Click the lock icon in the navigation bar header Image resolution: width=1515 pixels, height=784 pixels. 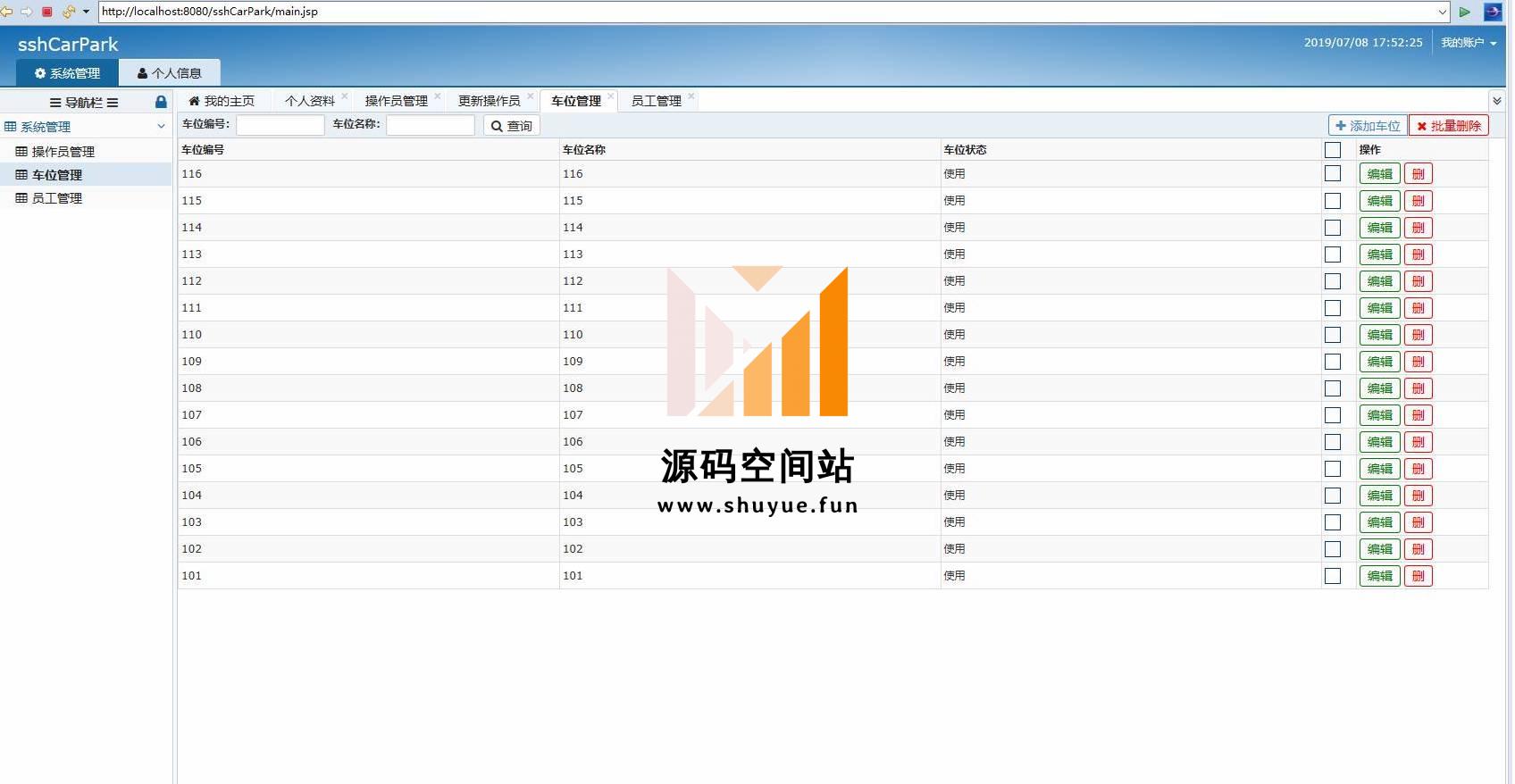pyautogui.click(x=161, y=102)
